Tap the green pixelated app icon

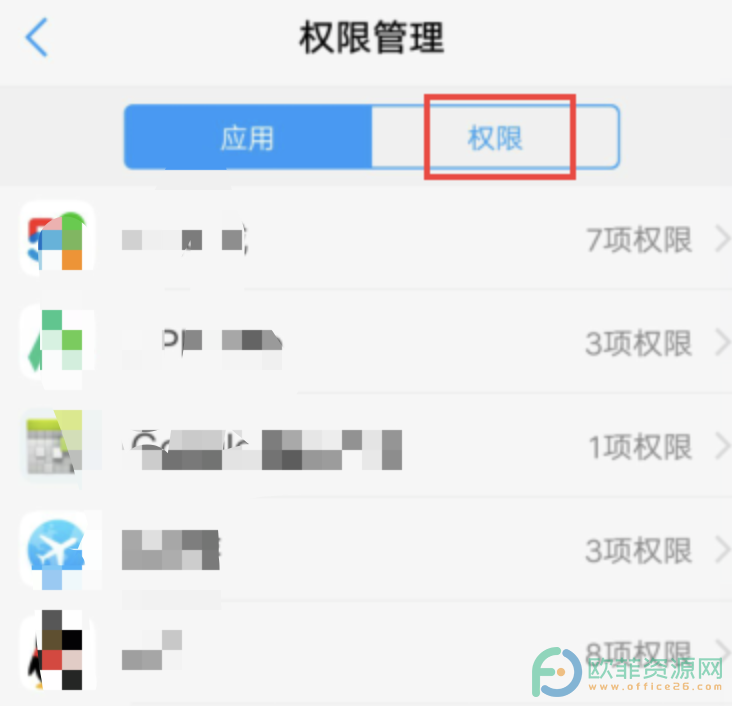(57, 342)
